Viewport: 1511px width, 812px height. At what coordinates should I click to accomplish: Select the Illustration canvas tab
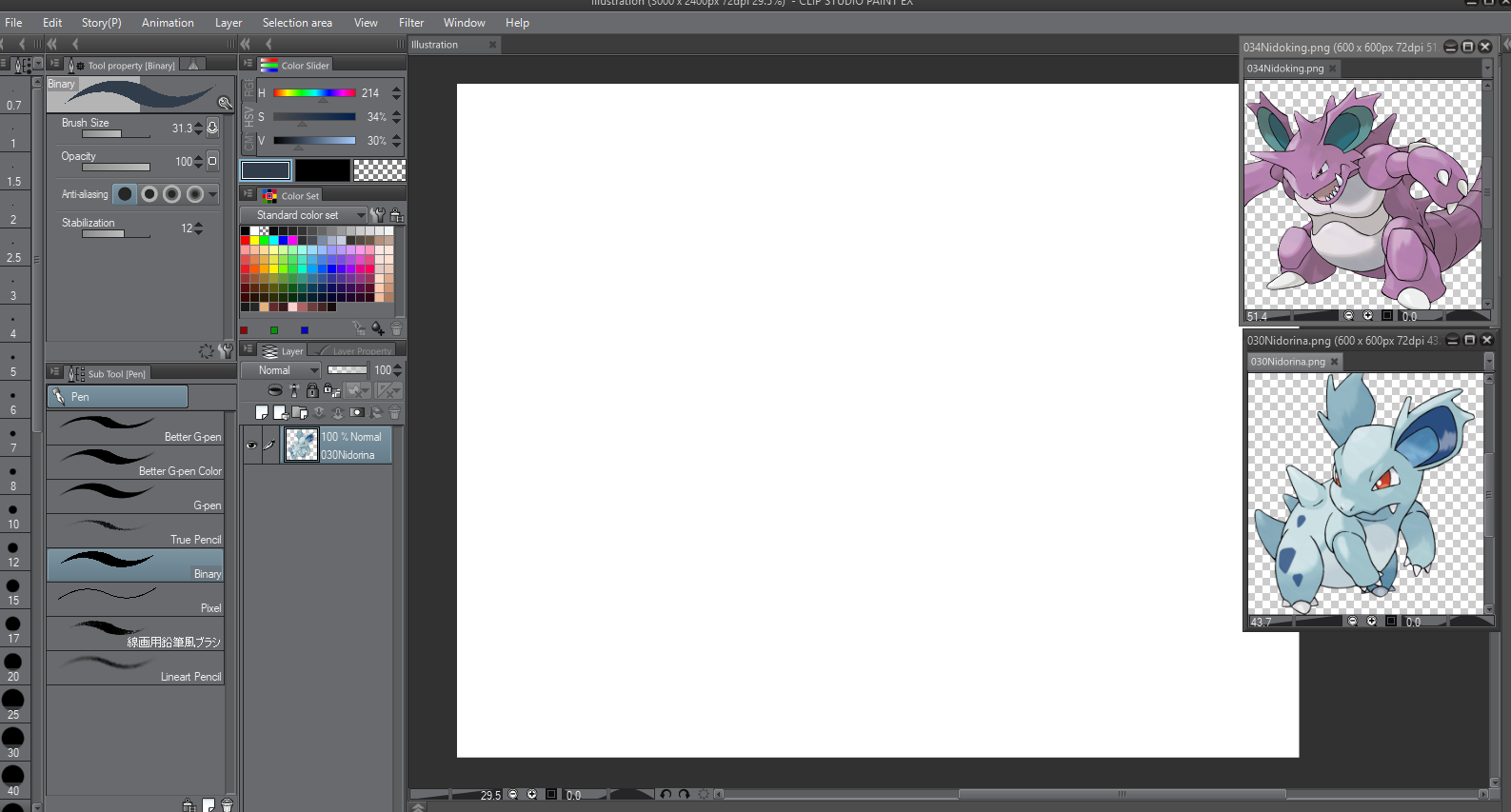(x=454, y=45)
